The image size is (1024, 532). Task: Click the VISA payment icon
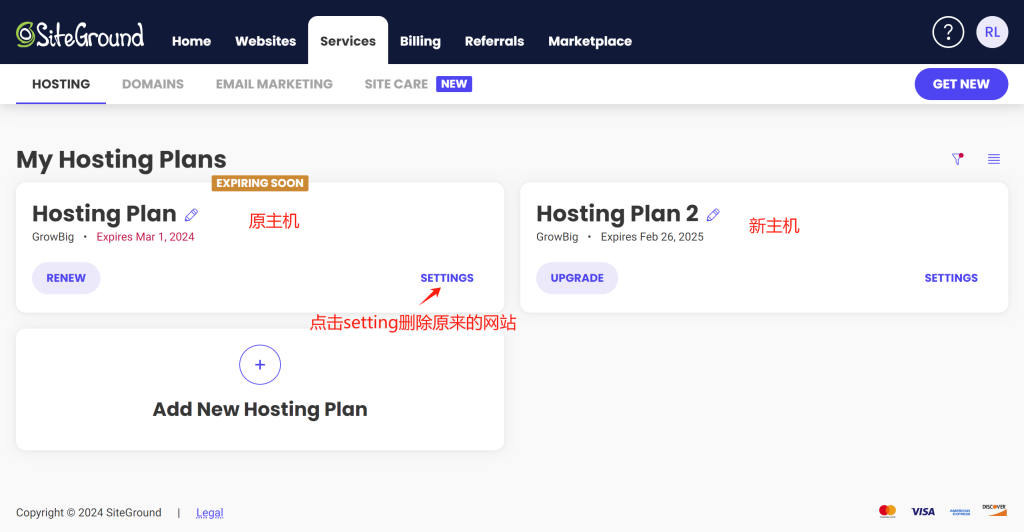pos(923,512)
